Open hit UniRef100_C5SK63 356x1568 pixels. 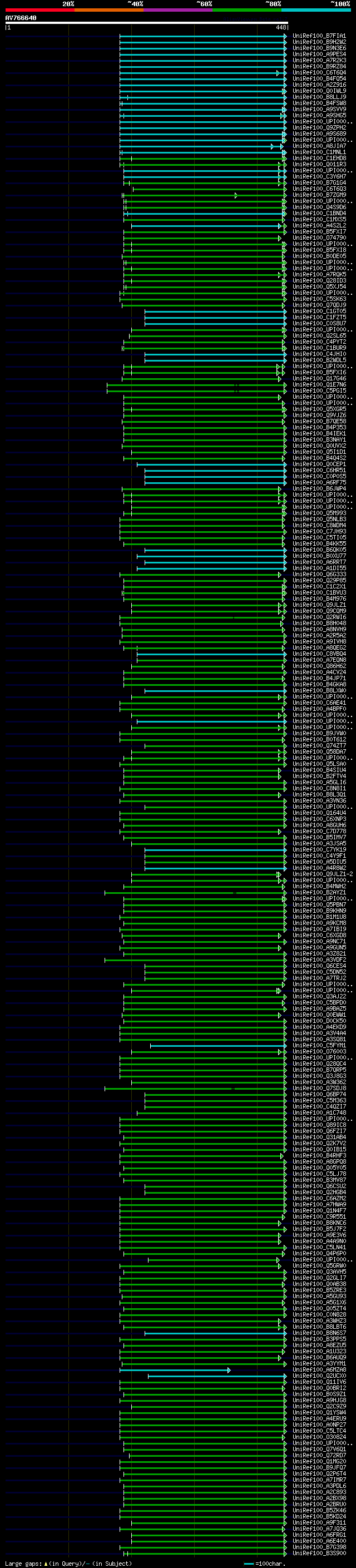pos(319,299)
